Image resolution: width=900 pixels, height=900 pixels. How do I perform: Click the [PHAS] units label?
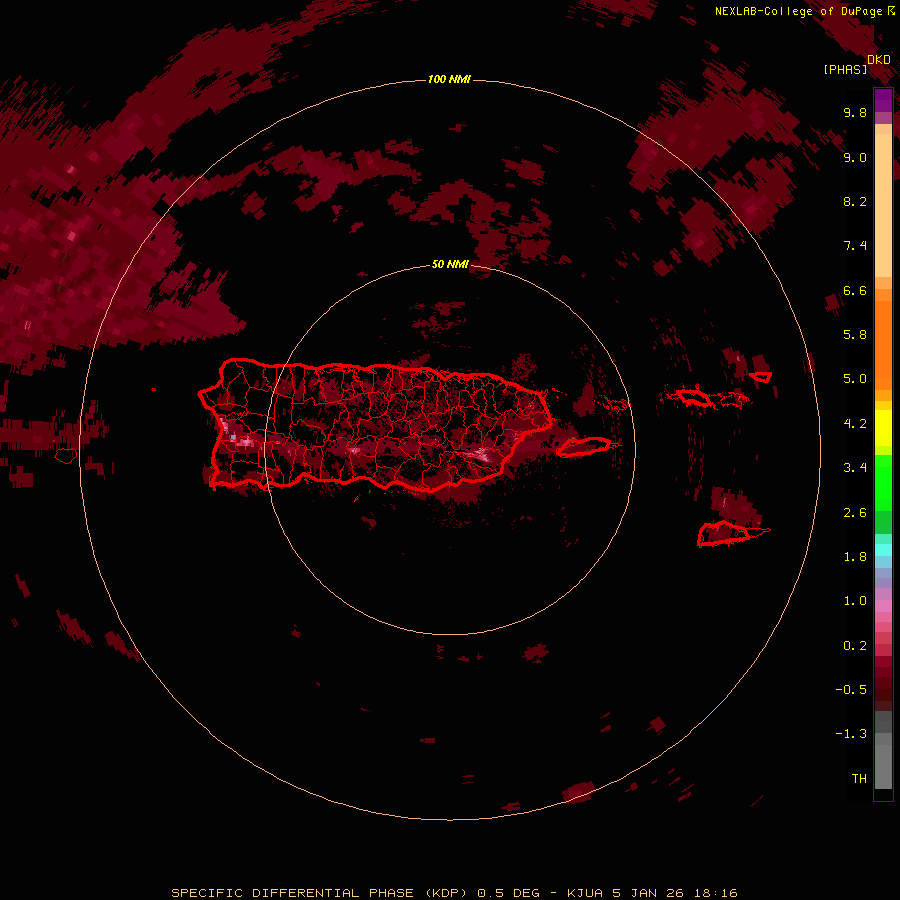coord(845,70)
